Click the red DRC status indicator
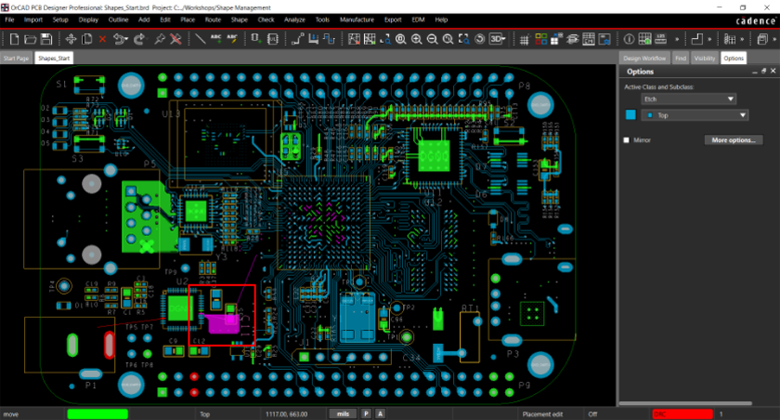This screenshot has width=780, height=420. (682, 414)
